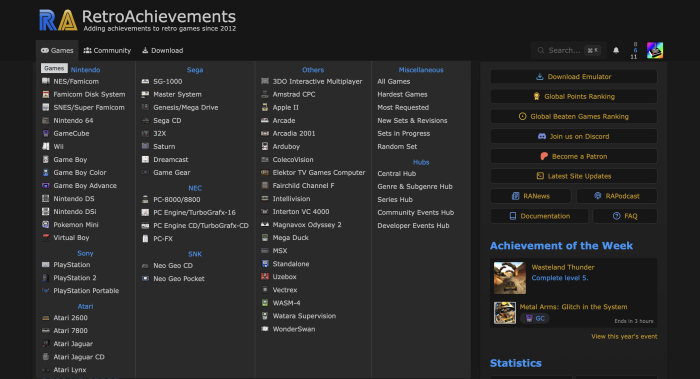700x379 pixels.
Task: Click Global Beaten Games Ranking button
Action: point(574,117)
